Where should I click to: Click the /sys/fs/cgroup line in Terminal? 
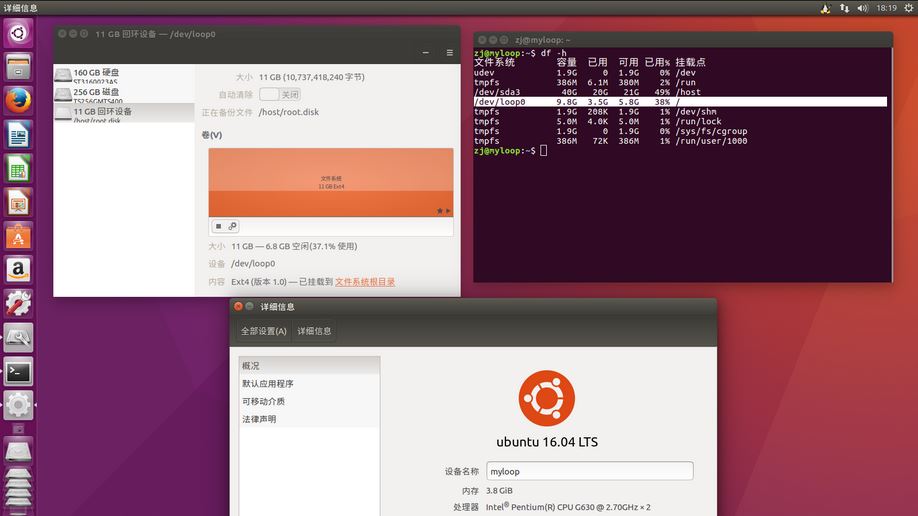pyautogui.click(x=611, y=131)
